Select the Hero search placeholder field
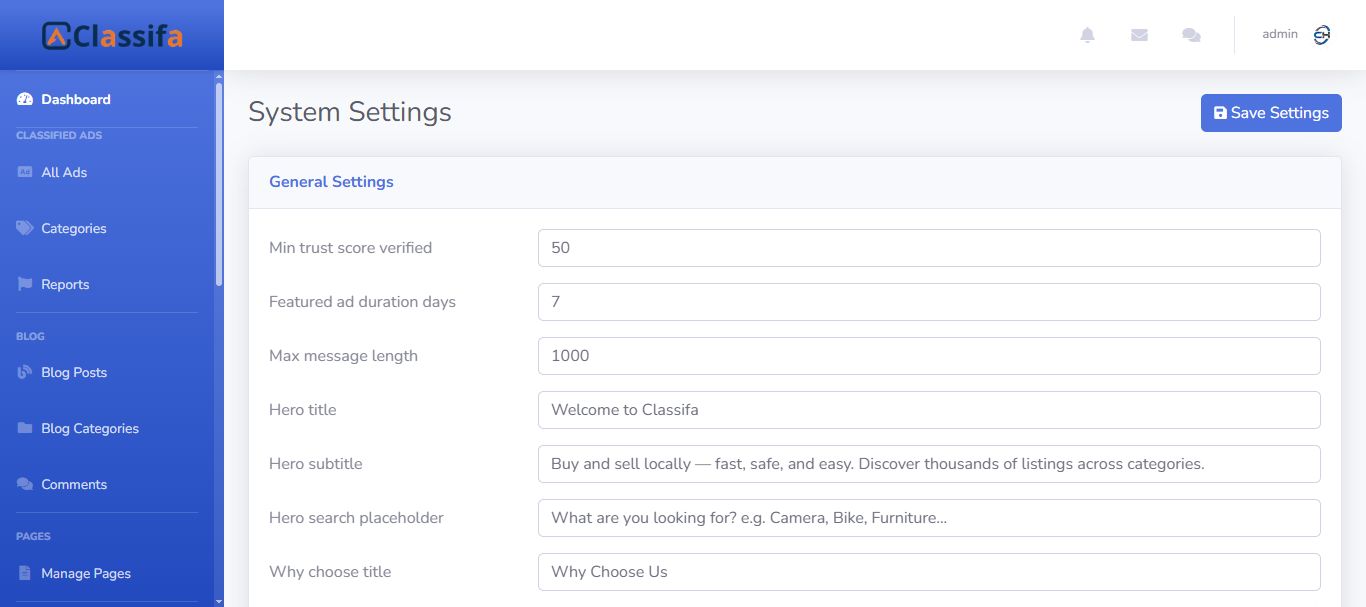 click(928, 518)
